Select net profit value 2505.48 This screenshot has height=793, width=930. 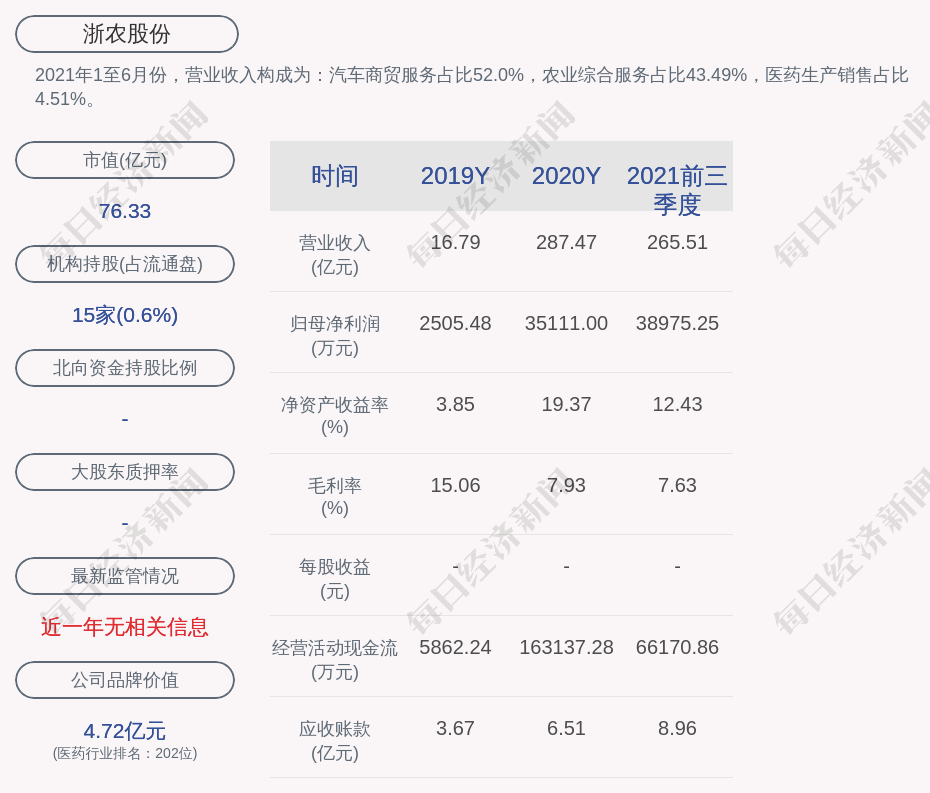(455, 323)
